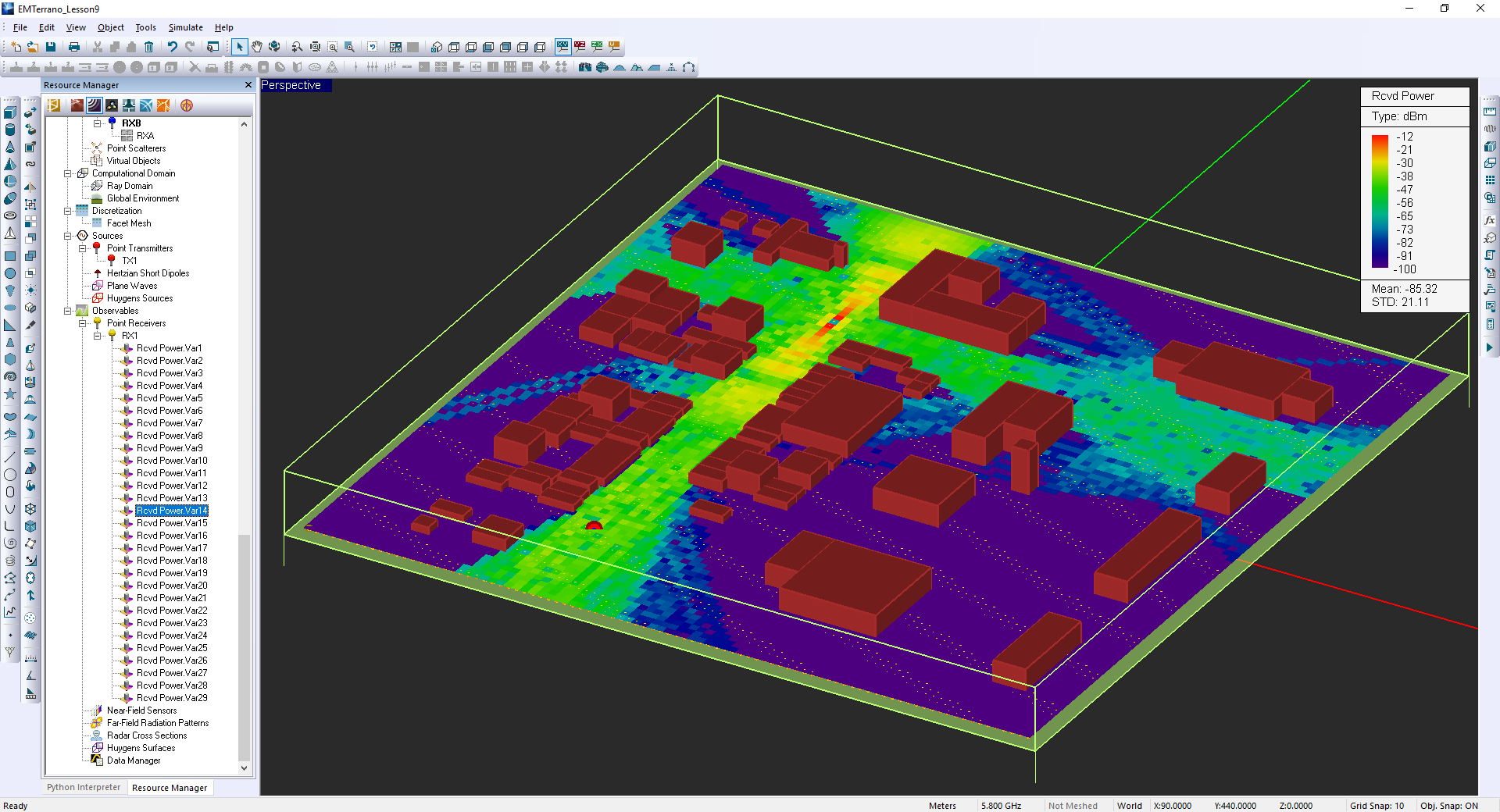Viewport: 1500px width, 812px height.
Task: Close the Resource Manager panel
Action: coord(248,85)
